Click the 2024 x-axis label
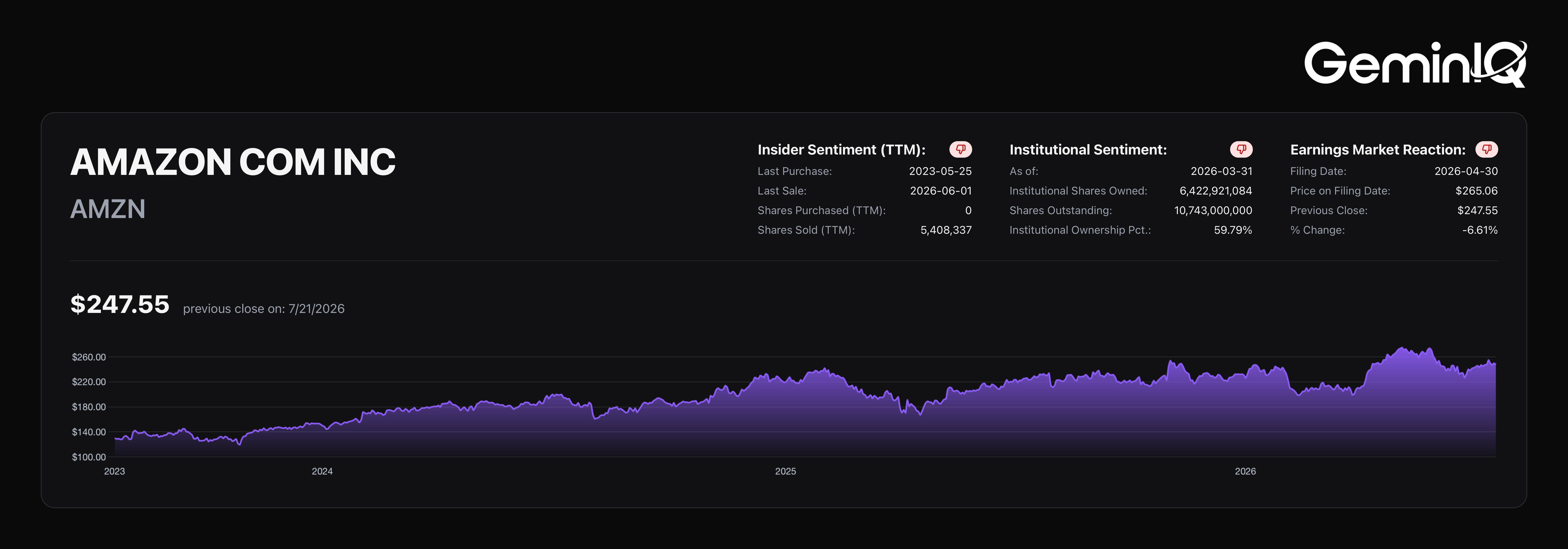Screen dimensions: 1568x549 [322, 472]
